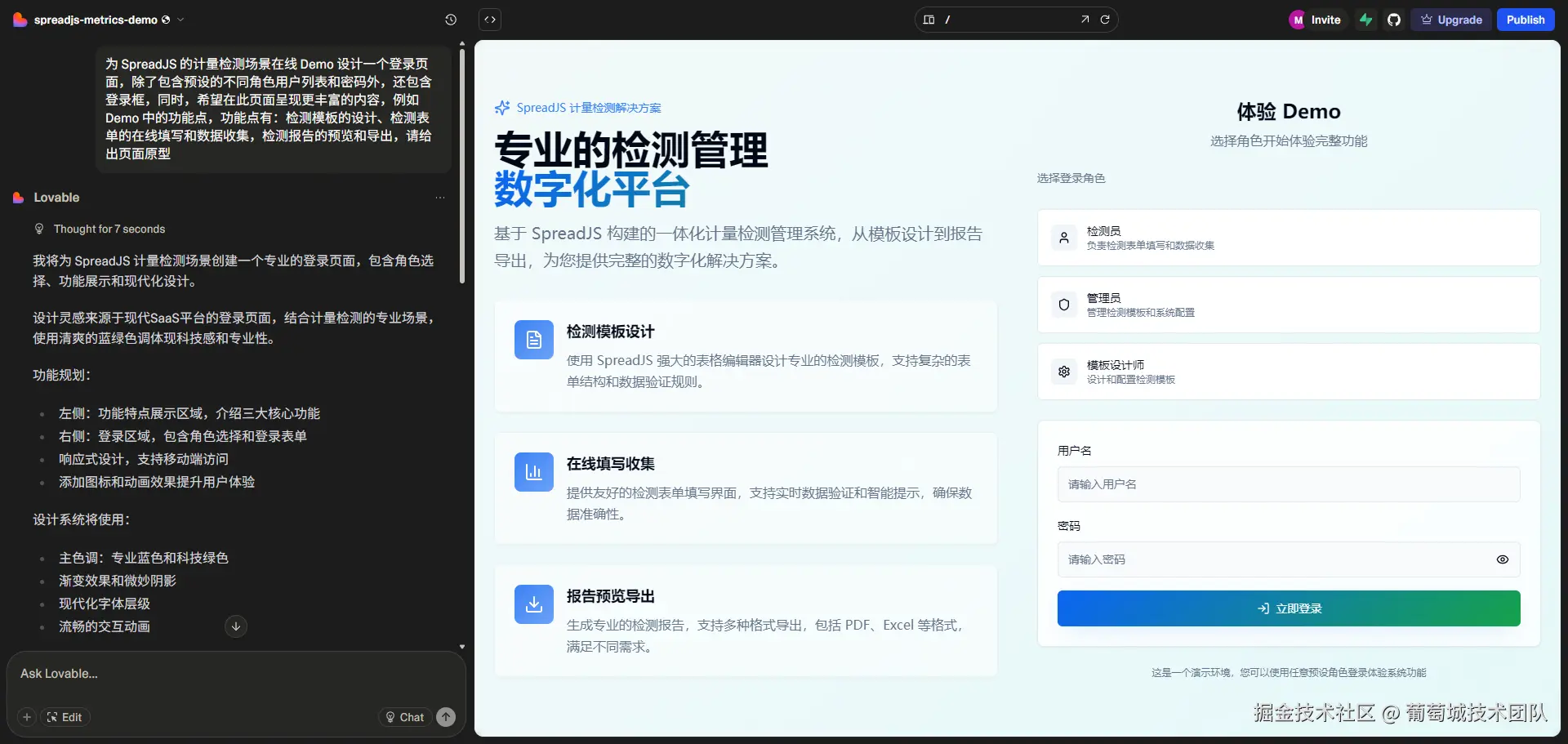Click the SpreadJS 计量检测解决方案 label
1568x744 pixels.
pyautogui.click(x=589, y=108)
